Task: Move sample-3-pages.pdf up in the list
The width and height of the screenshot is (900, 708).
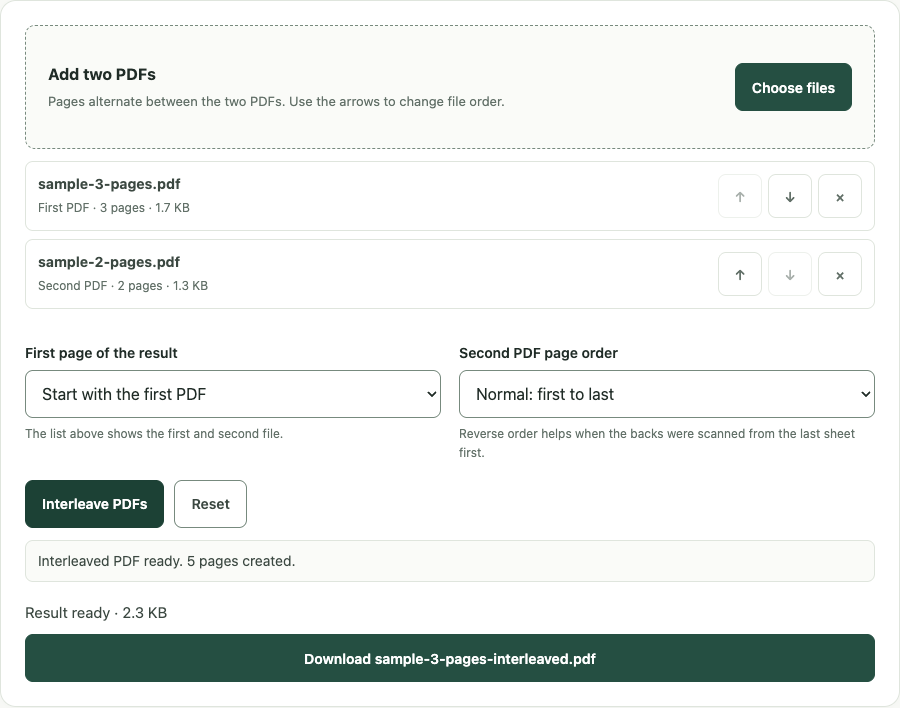Action: point(740,196)
